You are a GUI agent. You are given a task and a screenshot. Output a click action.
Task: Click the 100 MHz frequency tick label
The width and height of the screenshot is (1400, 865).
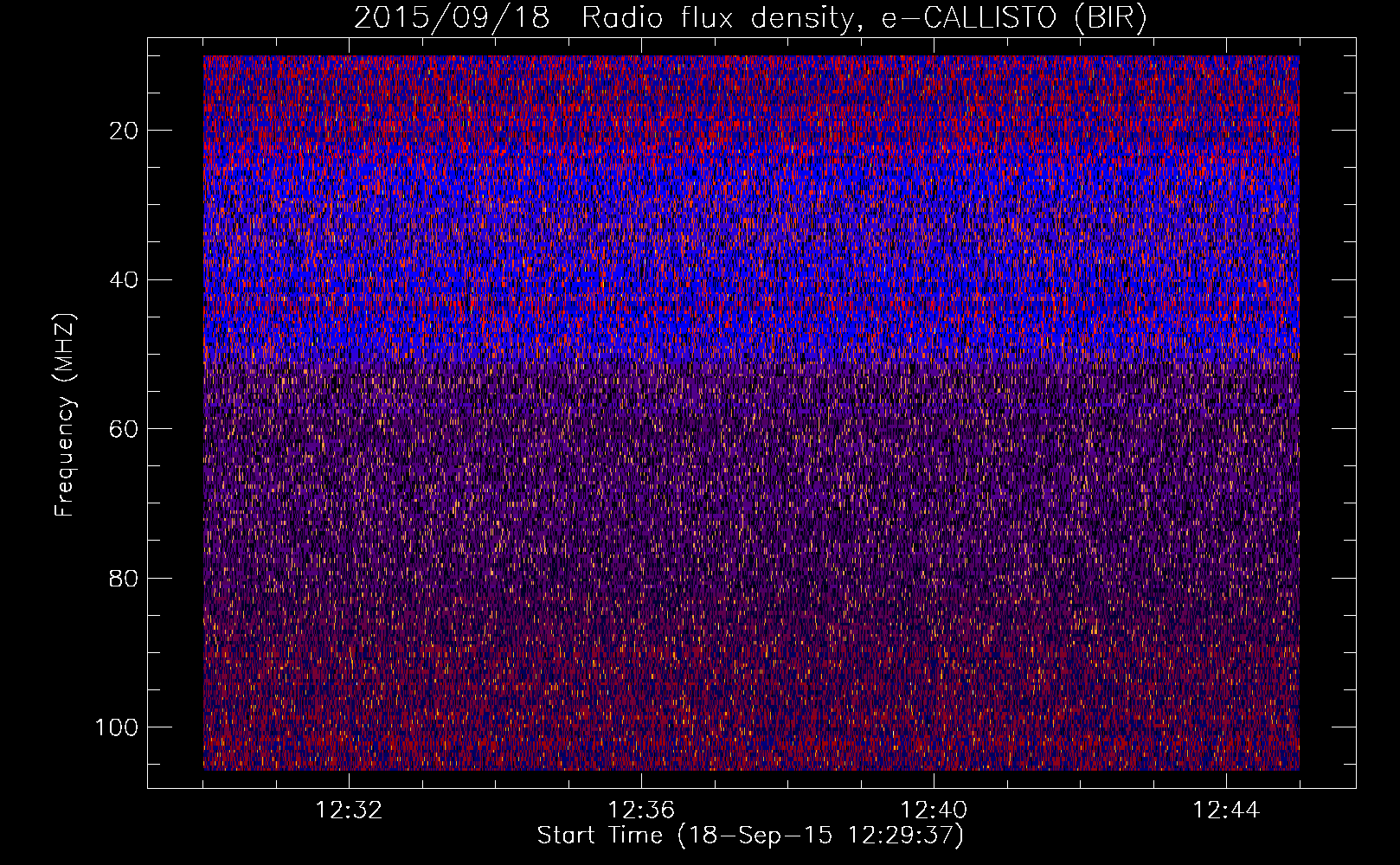[x=118, y=727]
